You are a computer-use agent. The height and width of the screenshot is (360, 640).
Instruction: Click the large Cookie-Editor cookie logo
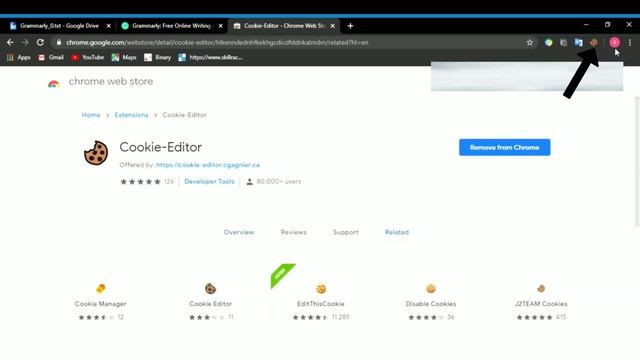[96, 153]
